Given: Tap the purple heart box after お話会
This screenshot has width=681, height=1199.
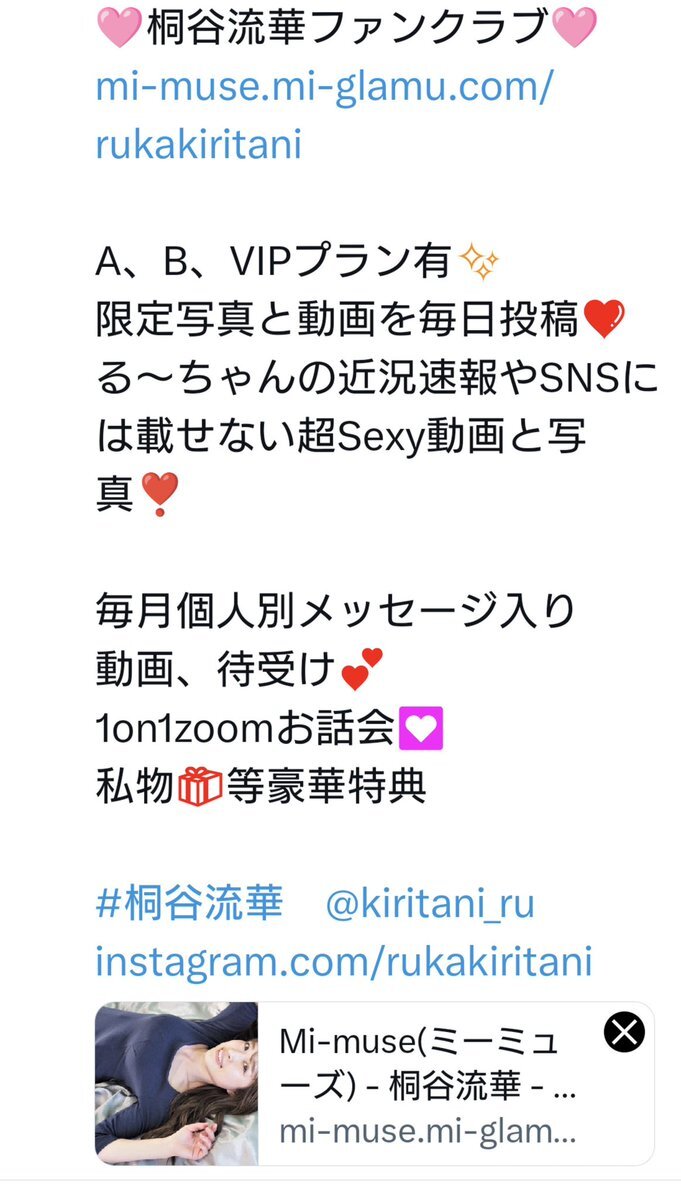Looking at the screenshot, I should tap(422, 728).
